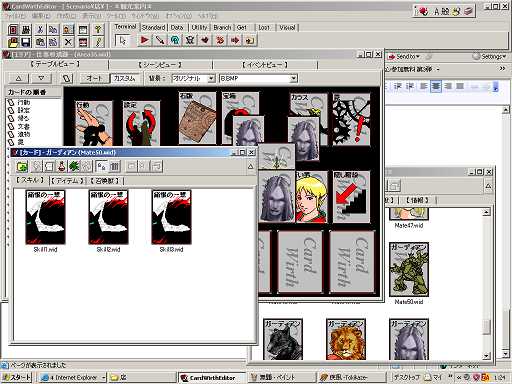This screenshot has height=384, width=512.
Task: Select the lion ガーディアン card in cast list
Action: 346,339
